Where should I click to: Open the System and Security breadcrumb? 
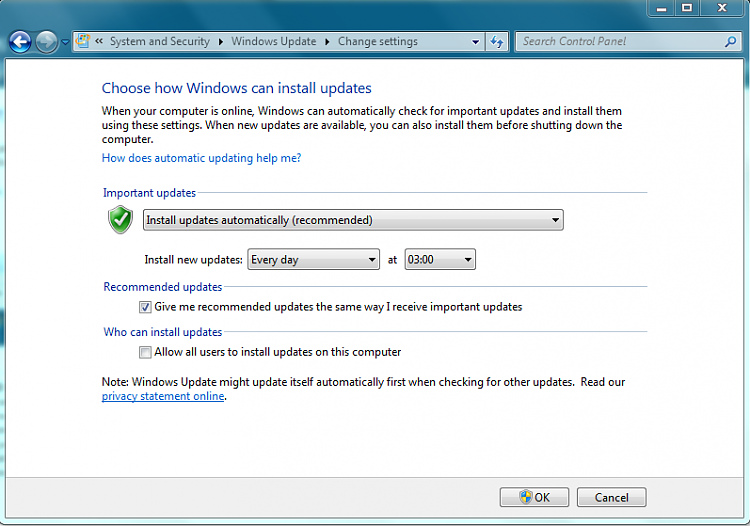(160, 42)
